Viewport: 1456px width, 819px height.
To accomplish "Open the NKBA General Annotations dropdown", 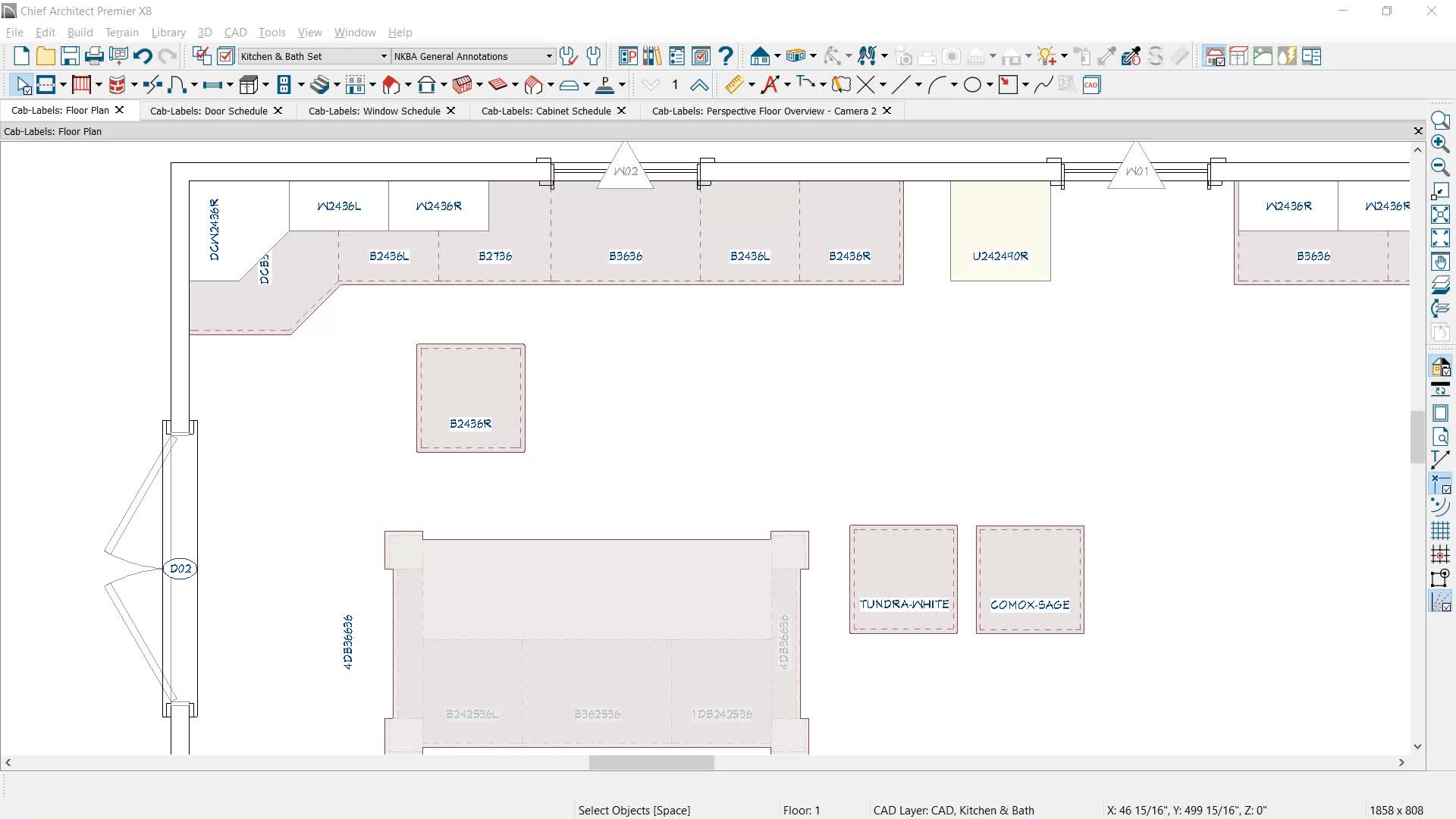I will click(x=473, y=56).
